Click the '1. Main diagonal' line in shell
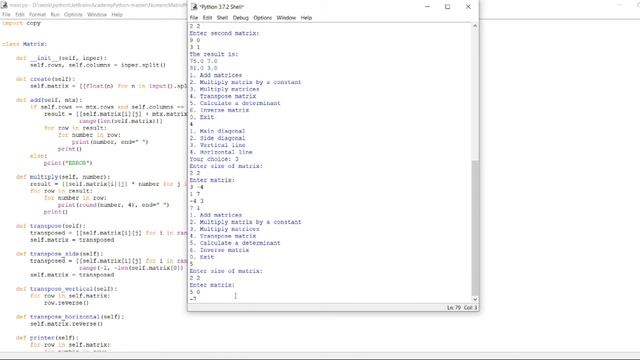Screen dimensions: 640x360 (217, 131)
